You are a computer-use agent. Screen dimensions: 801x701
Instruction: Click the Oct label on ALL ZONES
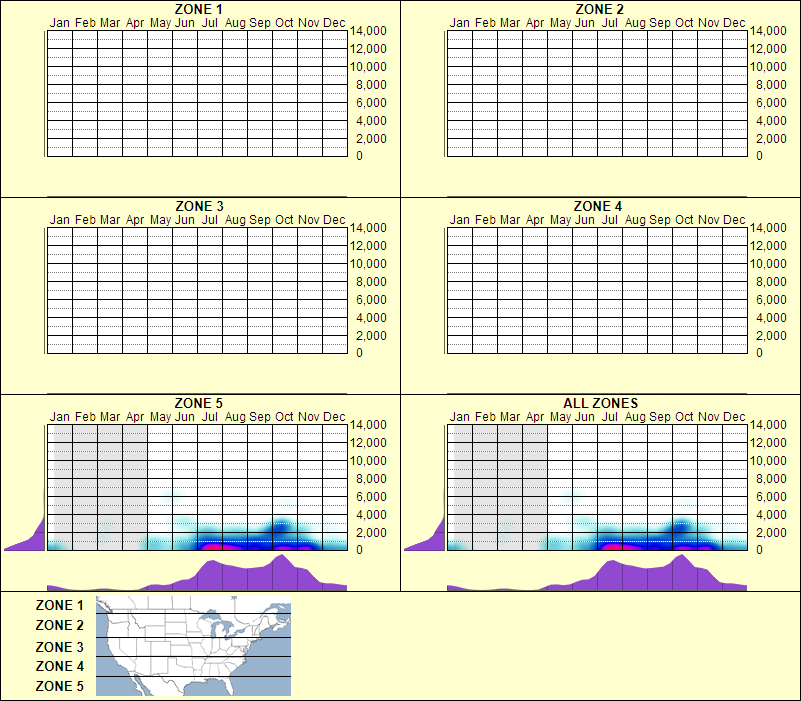coord(686,414)
